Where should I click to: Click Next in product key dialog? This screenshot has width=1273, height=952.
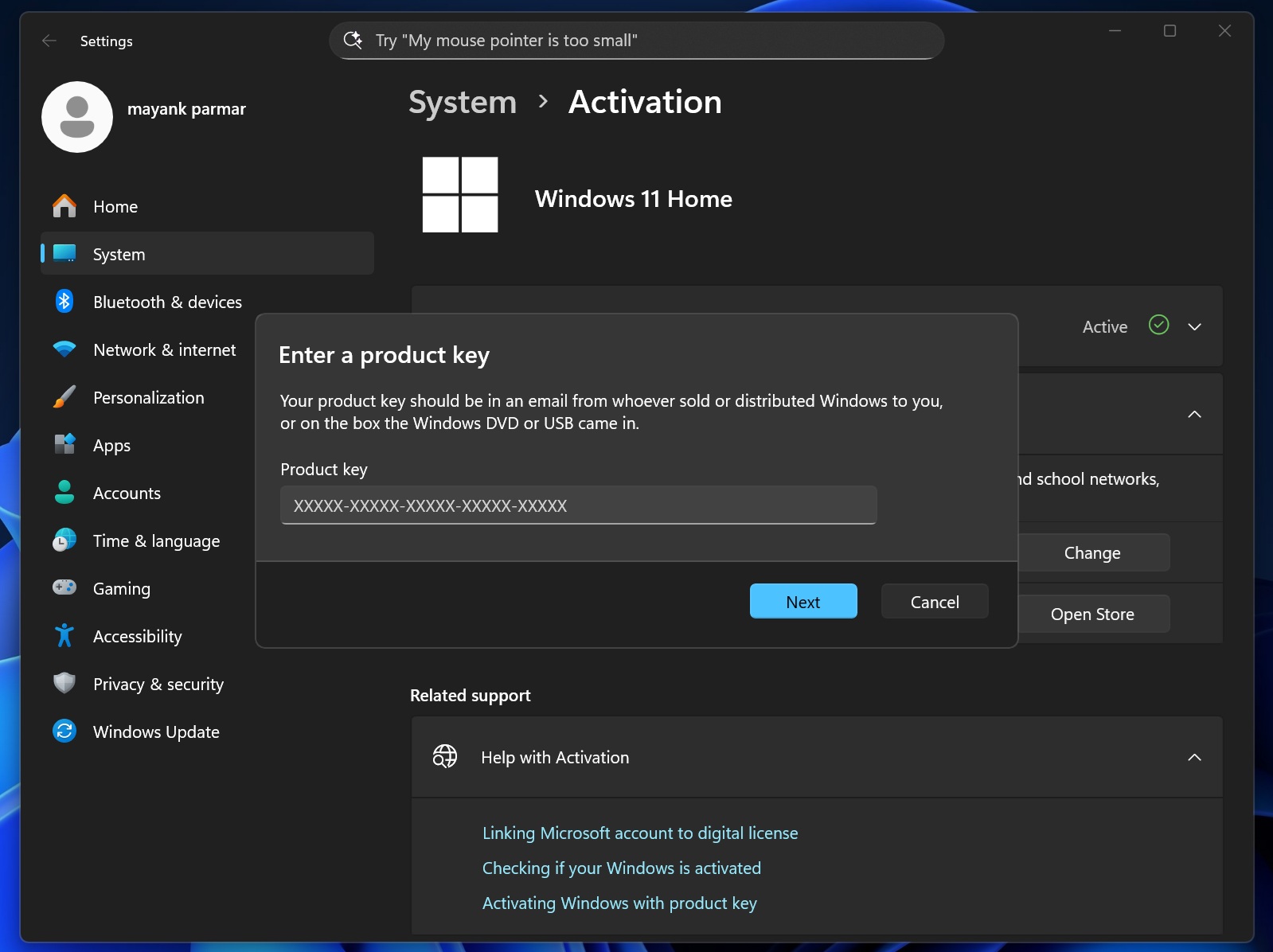pos(803,601)
